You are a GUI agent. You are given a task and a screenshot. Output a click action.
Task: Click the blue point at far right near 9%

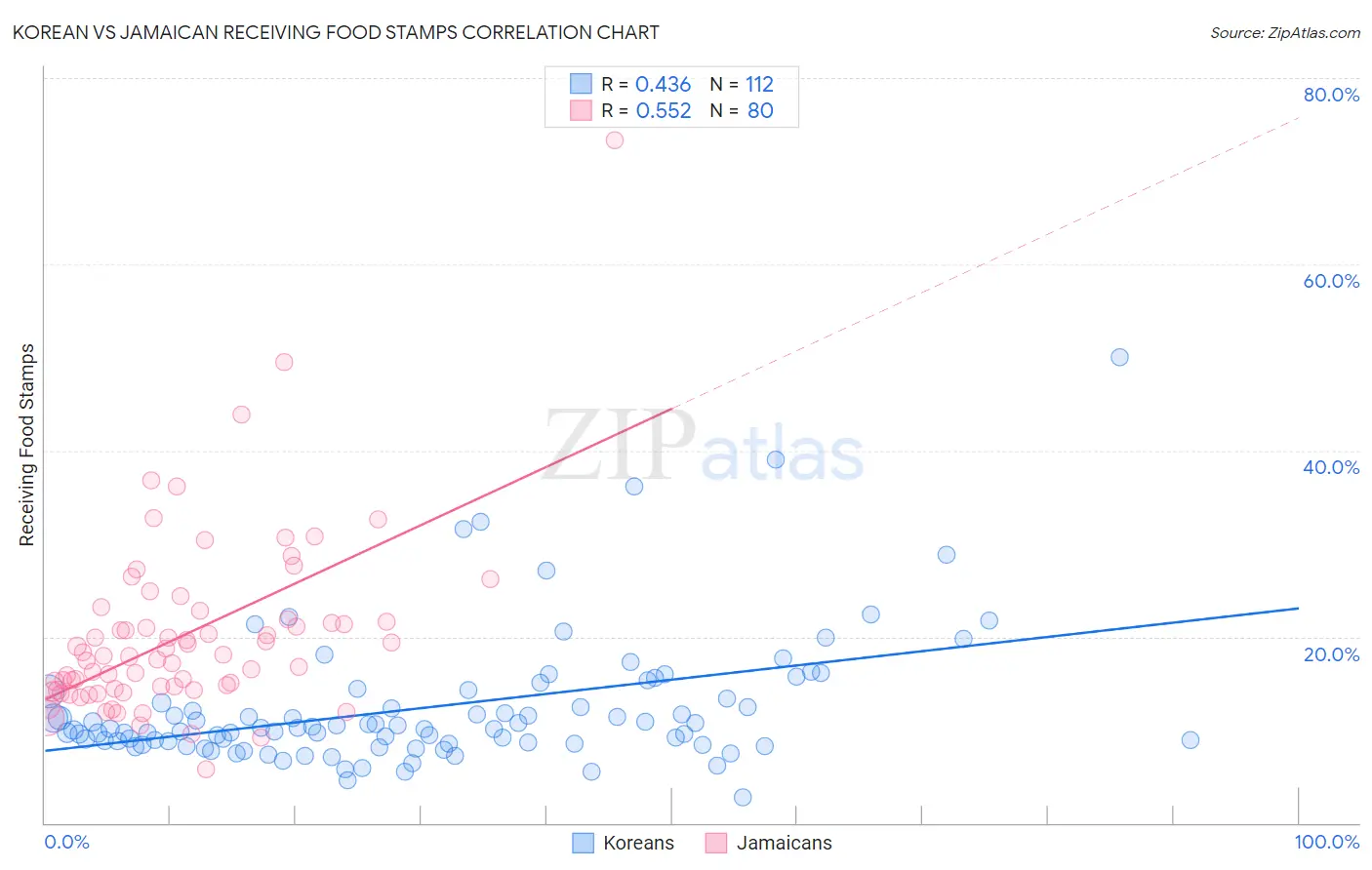(1190, 739)
